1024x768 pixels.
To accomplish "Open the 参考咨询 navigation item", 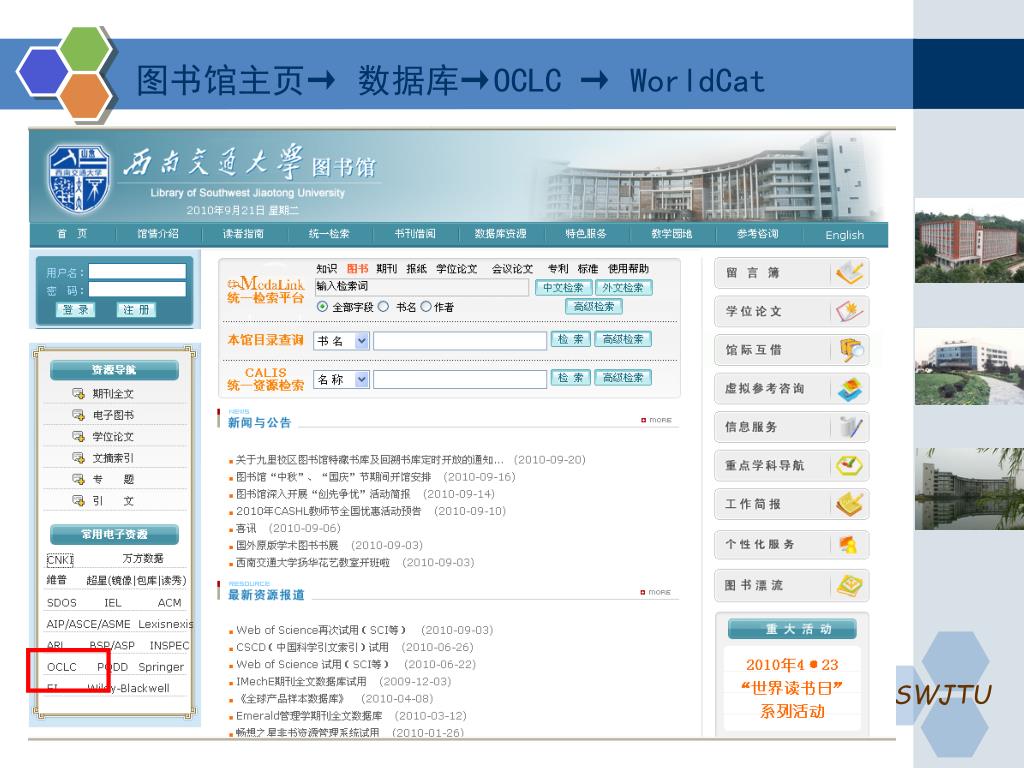I will pos(758,234).
